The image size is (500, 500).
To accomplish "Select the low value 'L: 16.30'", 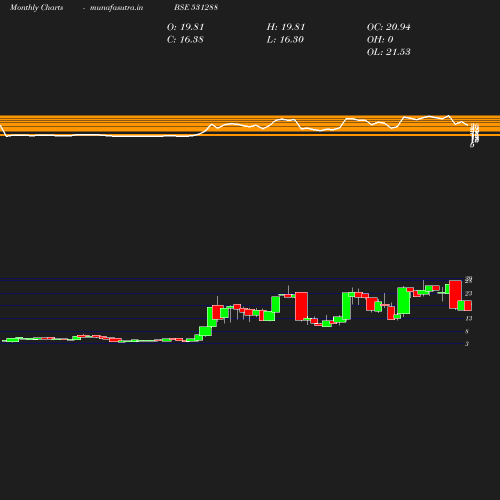I will coord(285,40).
